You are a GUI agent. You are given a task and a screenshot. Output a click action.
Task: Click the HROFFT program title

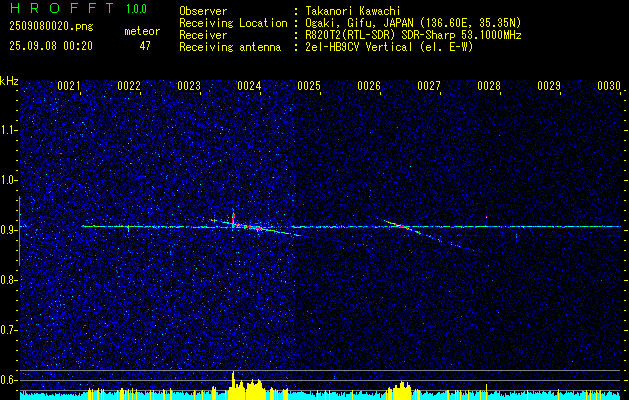click(62, 8)
